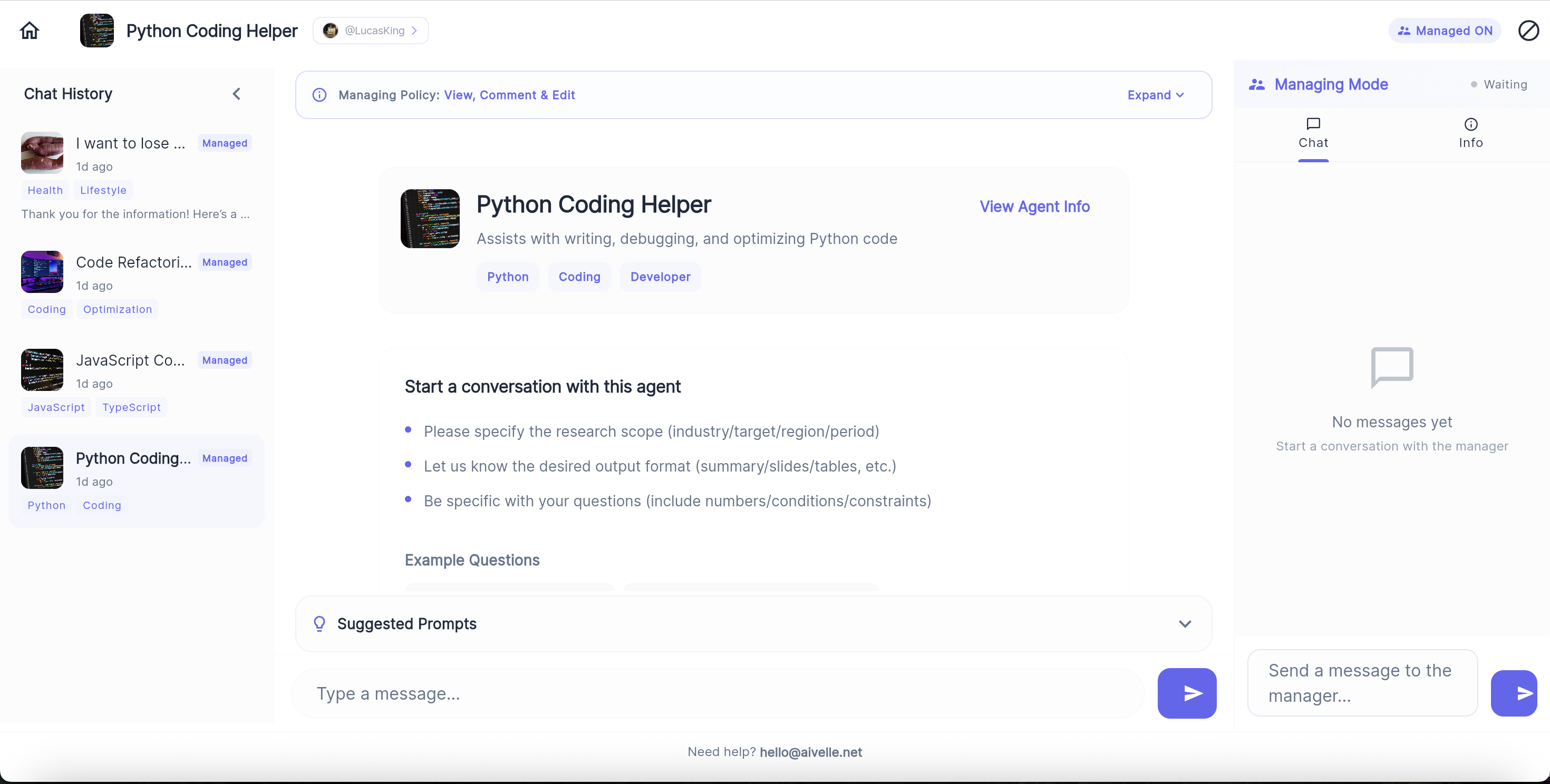Viewport: 1550px width, 784px height.
Task: Click the circle-slash icon at top right
Action: tap(1528, 31)
